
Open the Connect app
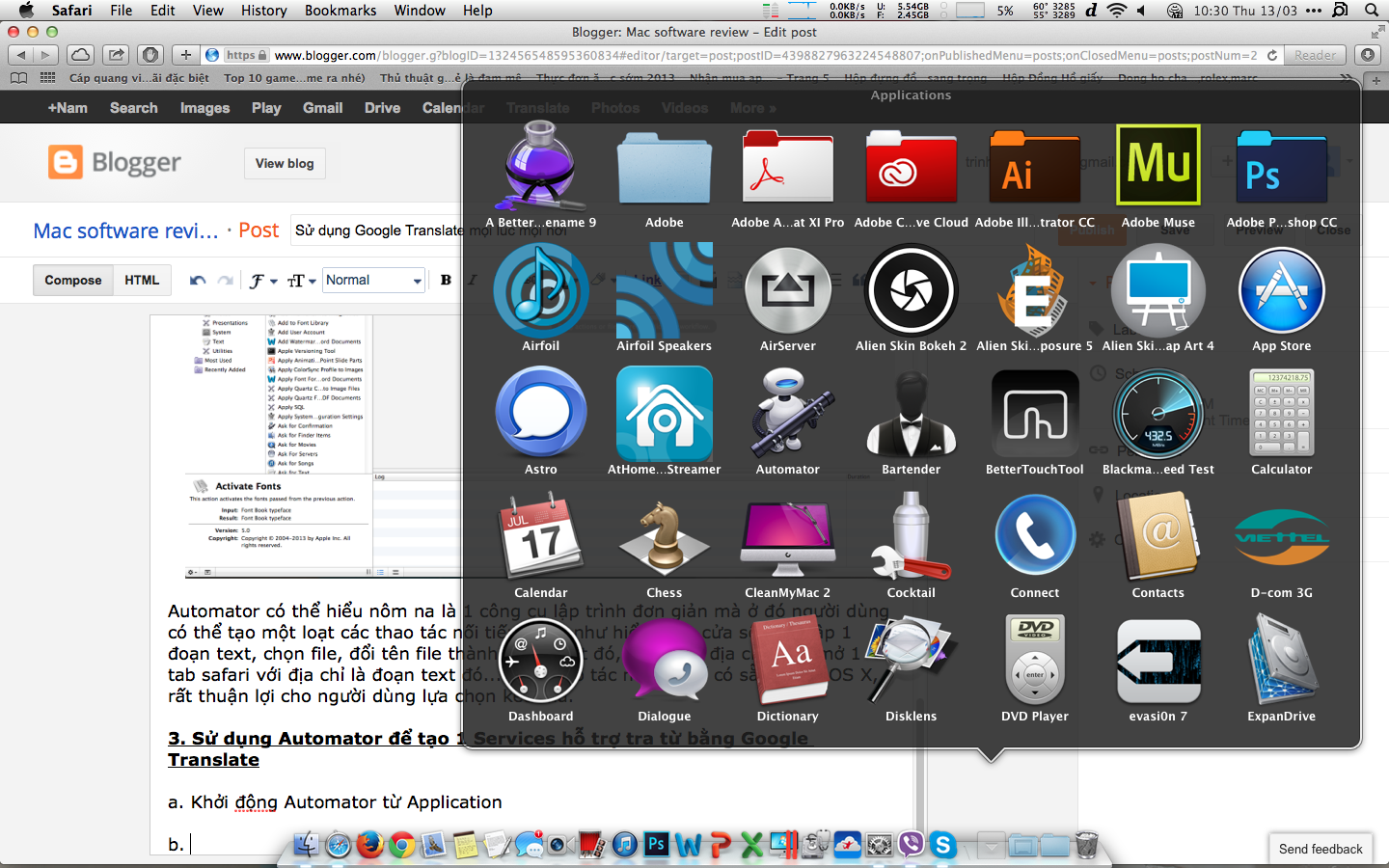click(x=1035, y=536)
